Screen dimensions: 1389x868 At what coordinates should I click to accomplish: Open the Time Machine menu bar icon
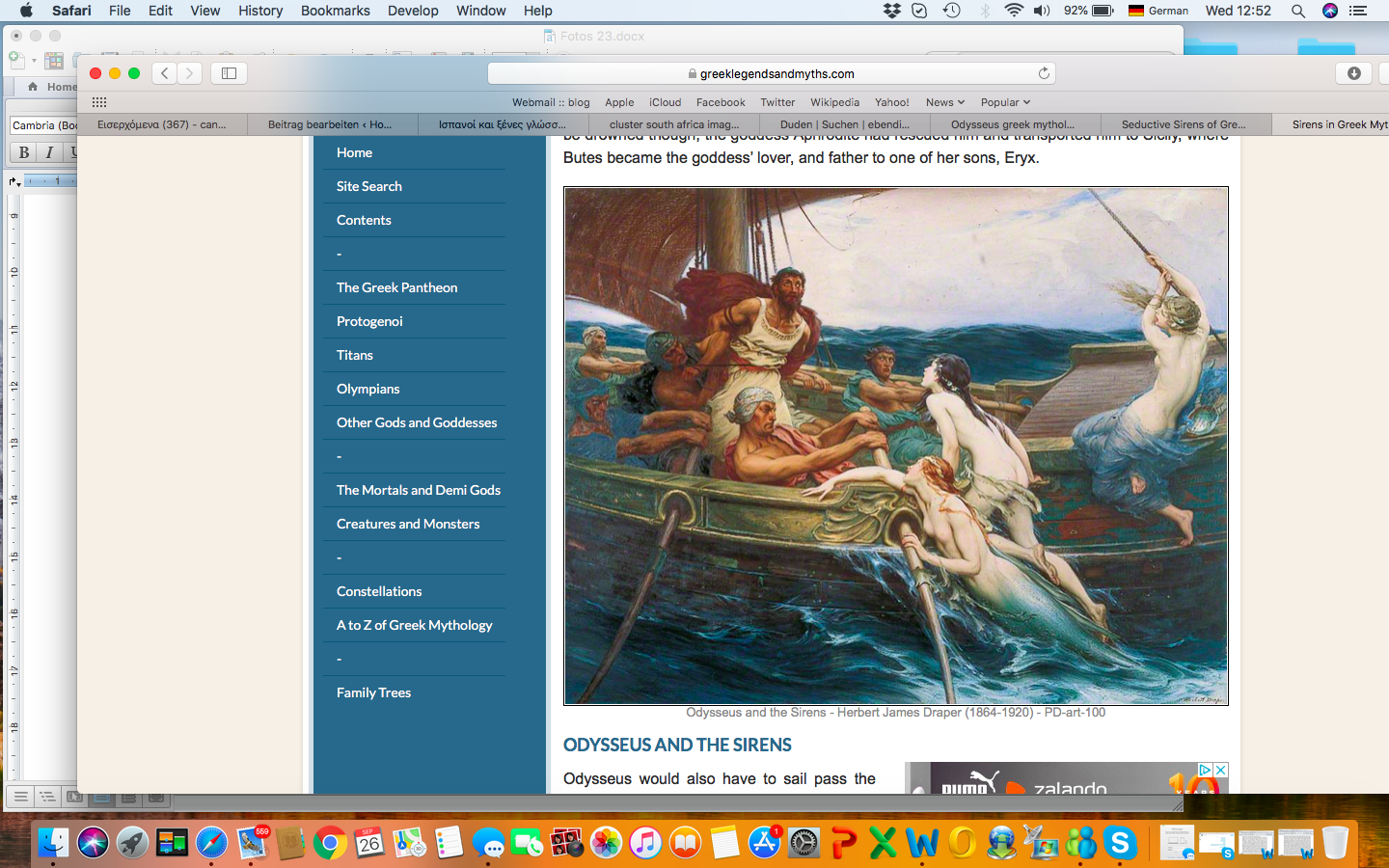click(952, 11)
